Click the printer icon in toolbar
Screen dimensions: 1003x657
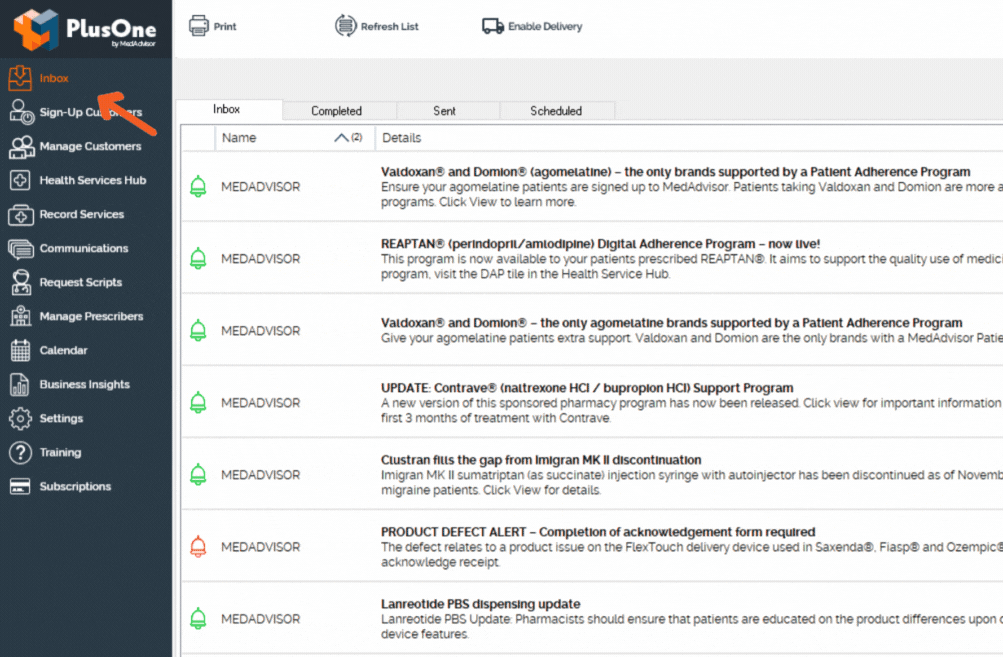199,26
